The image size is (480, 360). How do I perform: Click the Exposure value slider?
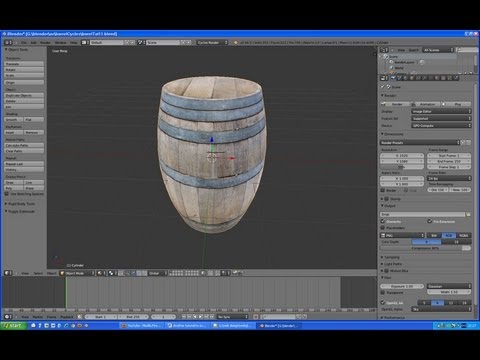coord(402,286)
